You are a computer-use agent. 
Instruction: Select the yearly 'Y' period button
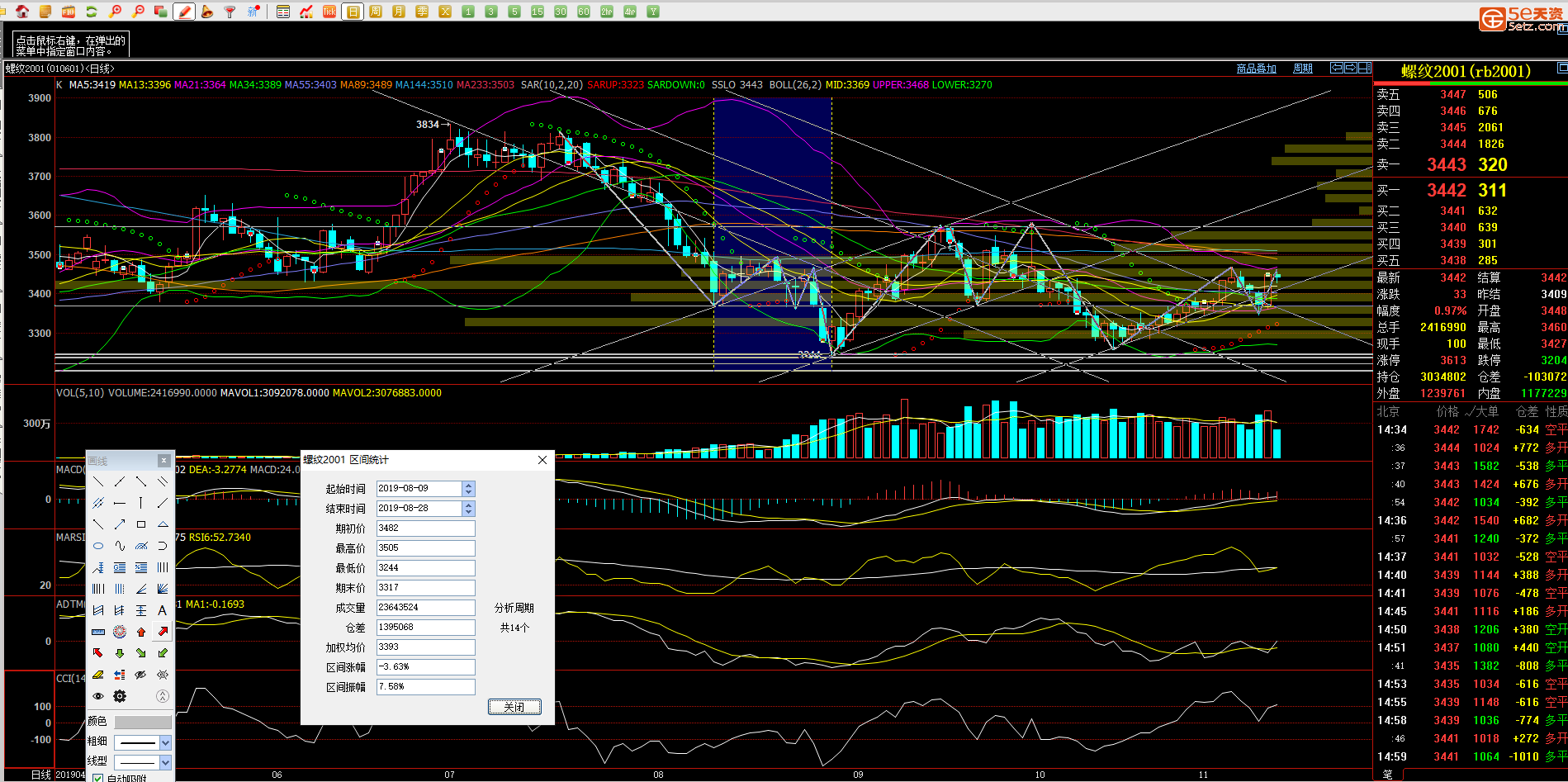pyautogui.click(x=653, y=12)
